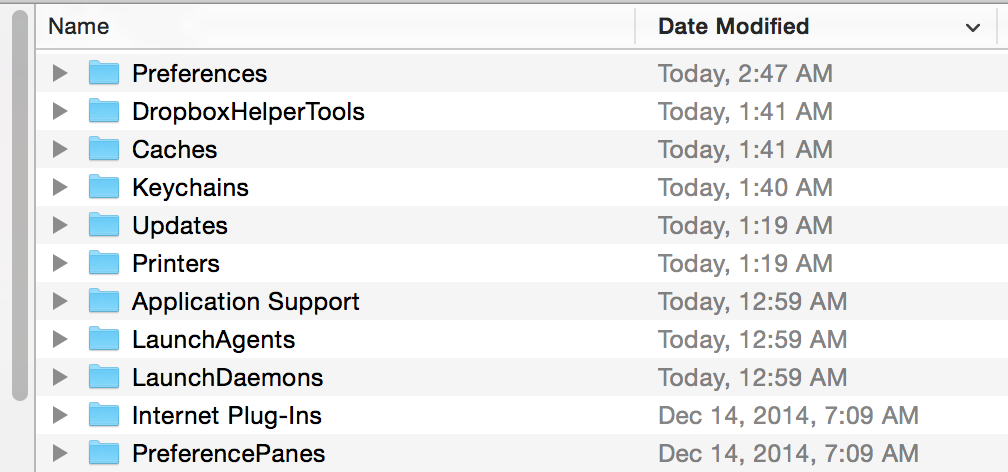
Task: Expand the Preferences folder disclosure triangle
Action: click(x=60, y=73)
